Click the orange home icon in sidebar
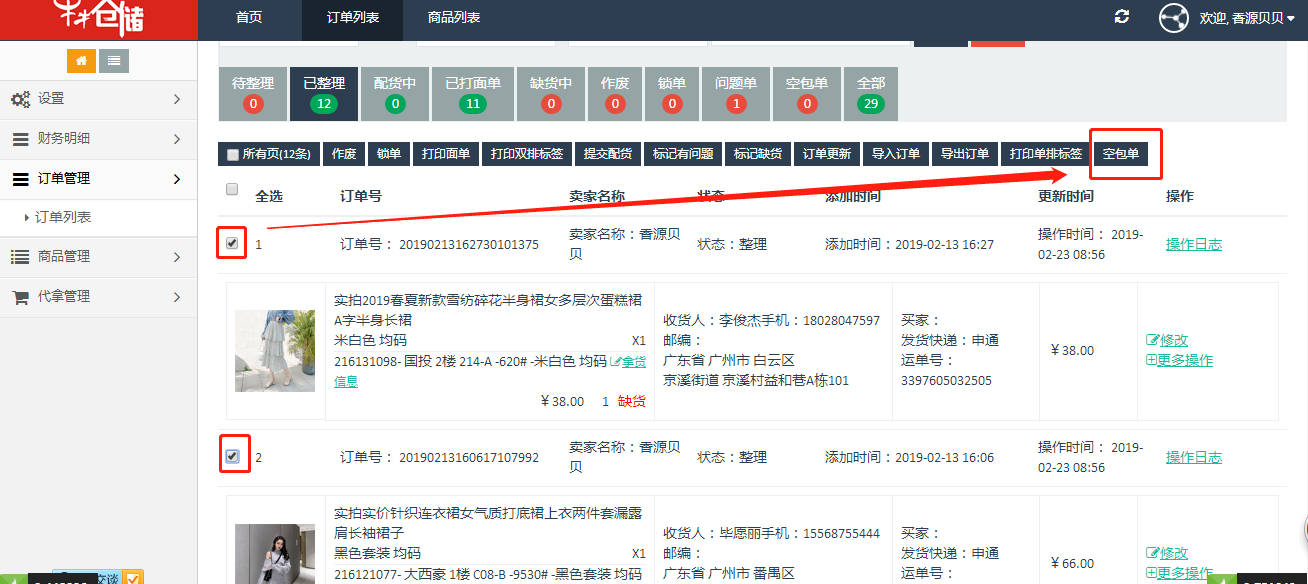The image size is (1308, 584). tap(81, 60)
